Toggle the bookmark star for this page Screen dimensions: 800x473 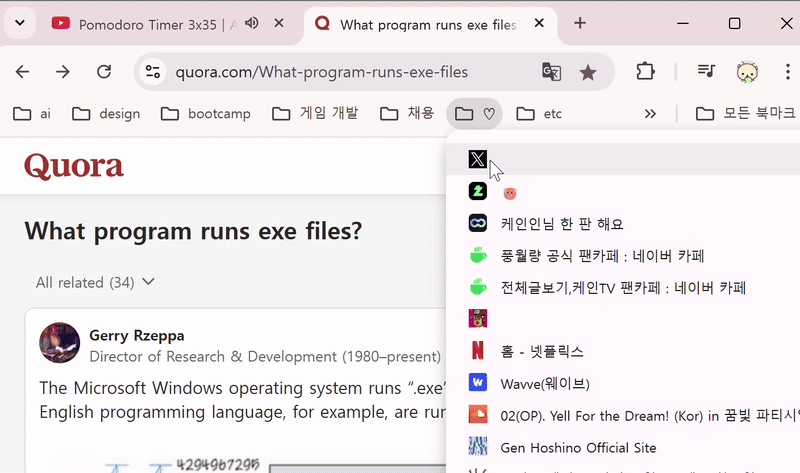[588, 72]
